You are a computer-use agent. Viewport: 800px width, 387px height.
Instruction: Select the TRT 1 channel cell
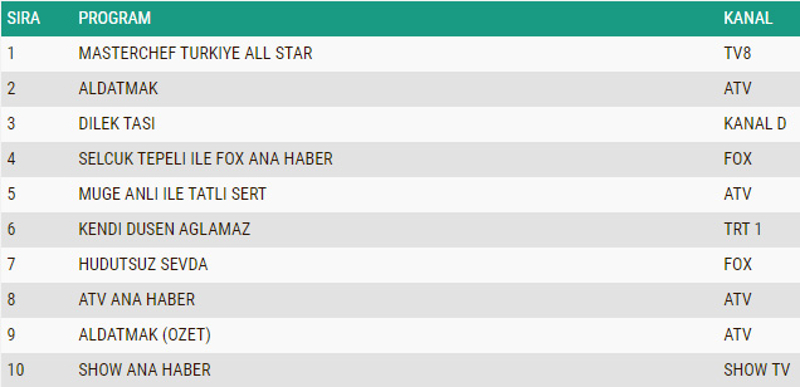pos(743,229)
